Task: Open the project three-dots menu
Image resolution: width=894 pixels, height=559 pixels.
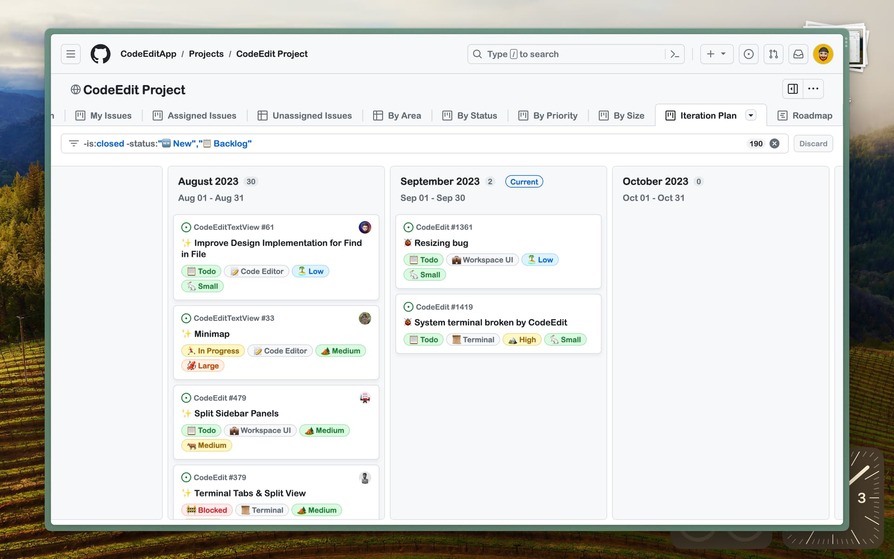Action: point(813,88)
